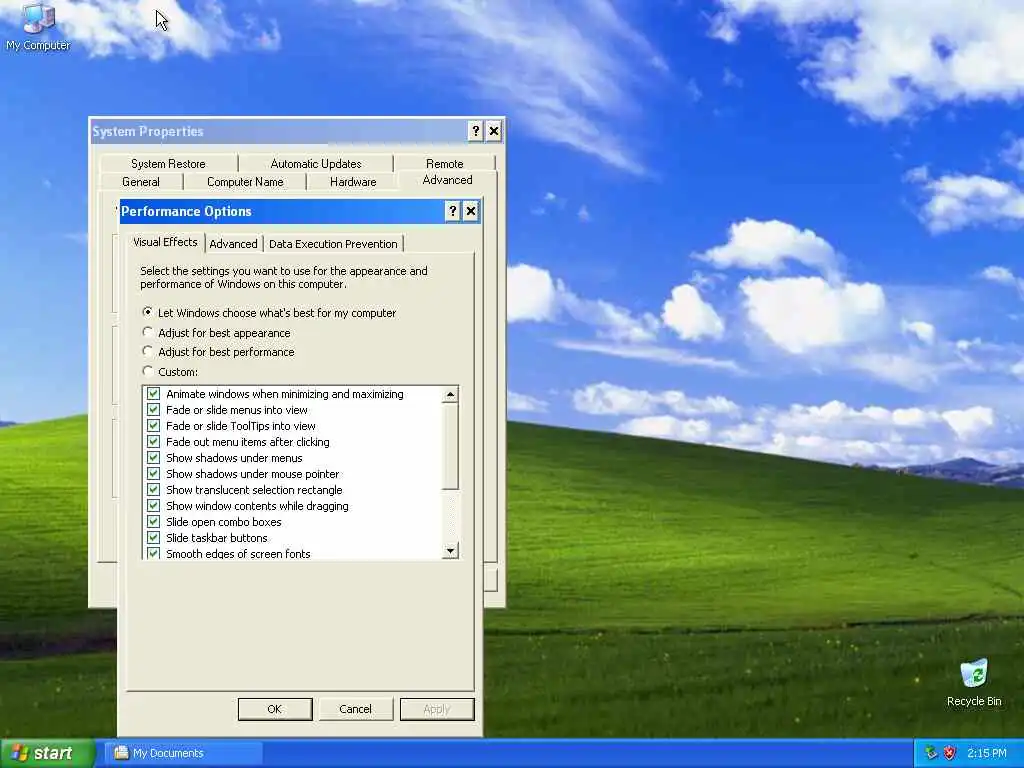1024x768 pixels.
Task: Switch to Performance Options Advanced tab
Action: click(x=233, y=244)
